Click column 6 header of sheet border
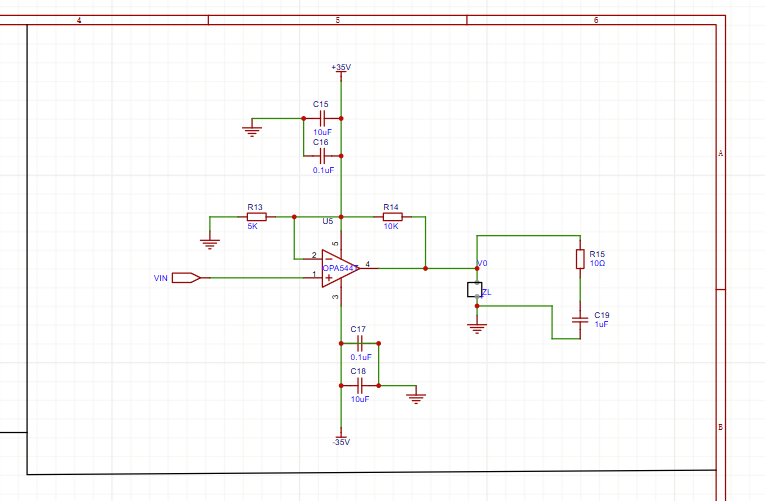 coord(596,20)
